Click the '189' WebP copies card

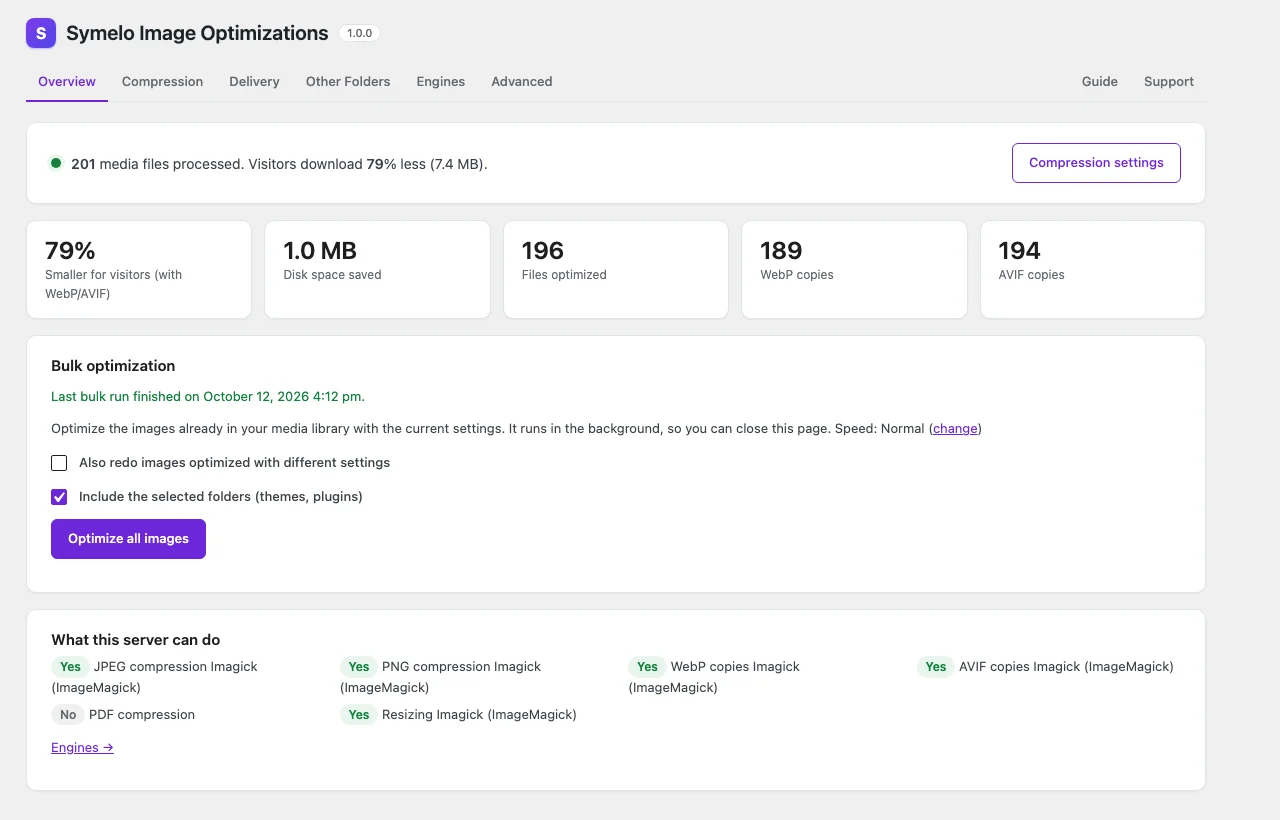coord(854,270)
